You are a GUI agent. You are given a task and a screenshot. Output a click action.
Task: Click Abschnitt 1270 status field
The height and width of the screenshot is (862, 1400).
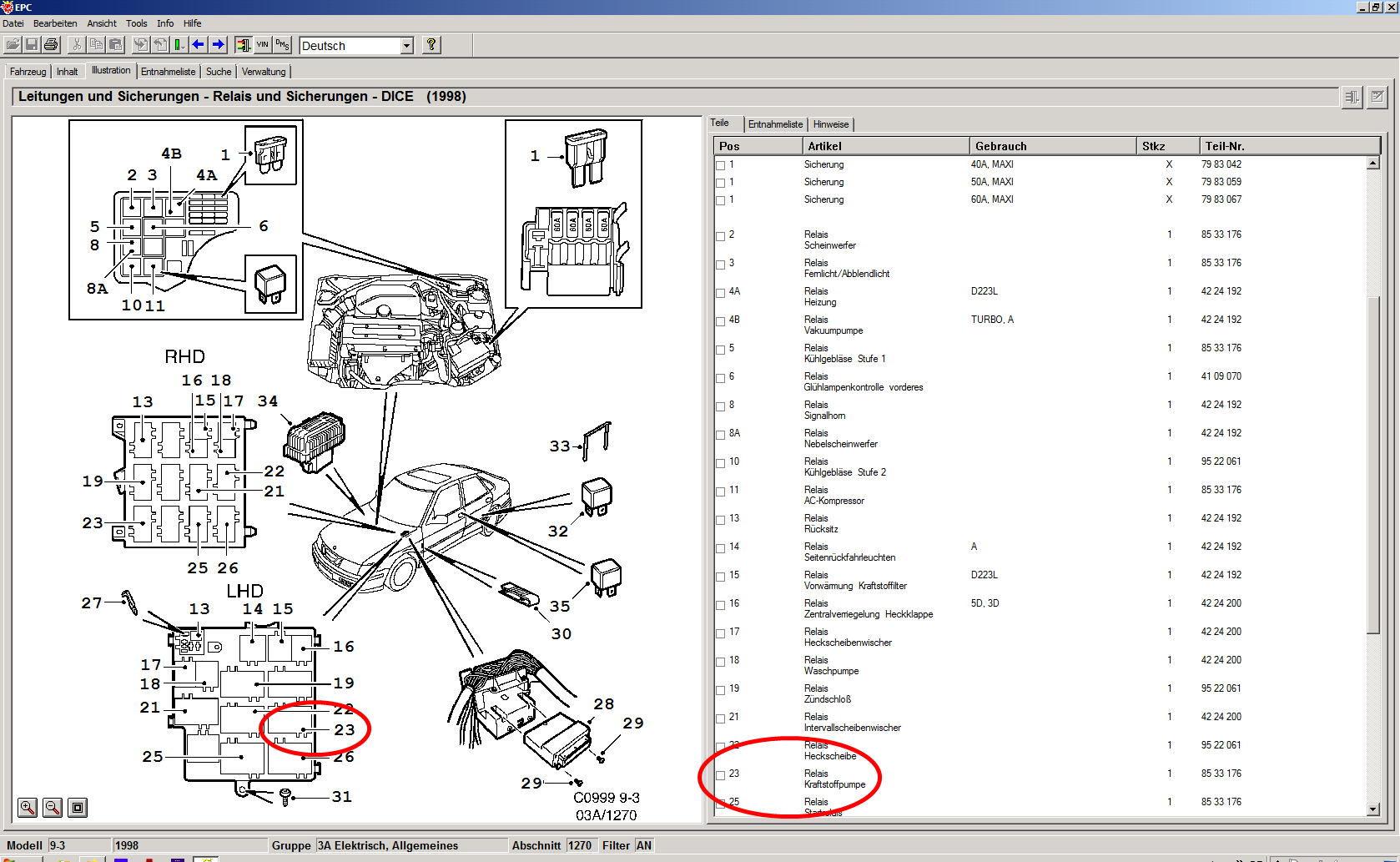[x=580, y=845]
